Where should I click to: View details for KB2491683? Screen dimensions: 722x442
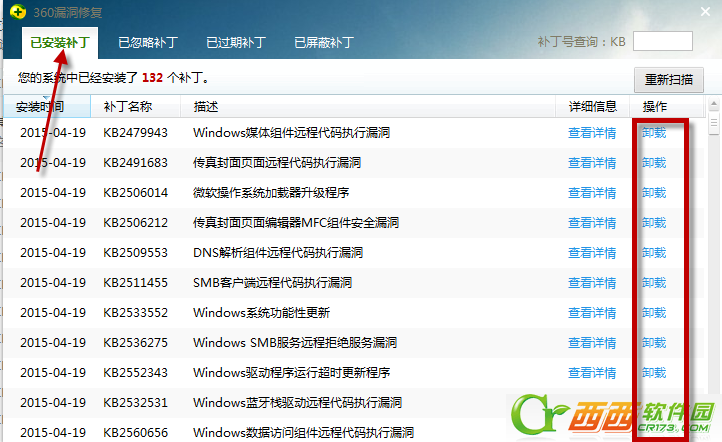point(592,163)
